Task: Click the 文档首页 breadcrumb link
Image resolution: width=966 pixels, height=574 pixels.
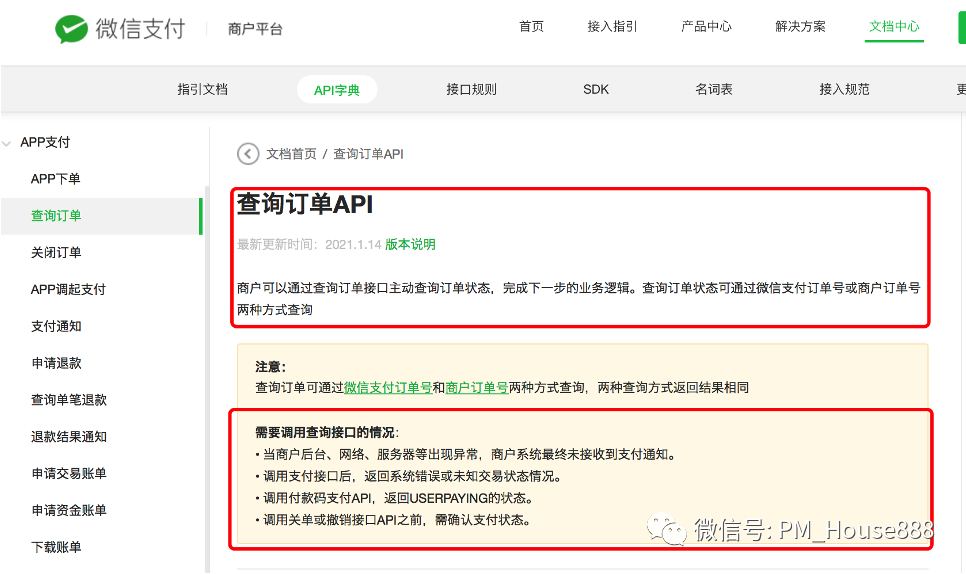Action: coord(291,154)
